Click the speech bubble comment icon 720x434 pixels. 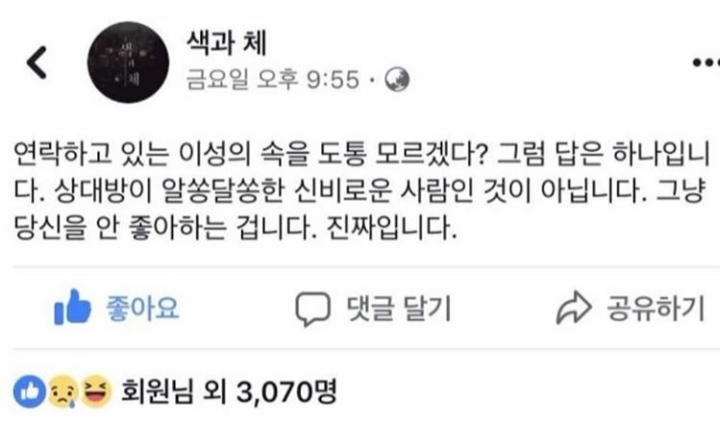pyautogui.click(x=312, y=309)
